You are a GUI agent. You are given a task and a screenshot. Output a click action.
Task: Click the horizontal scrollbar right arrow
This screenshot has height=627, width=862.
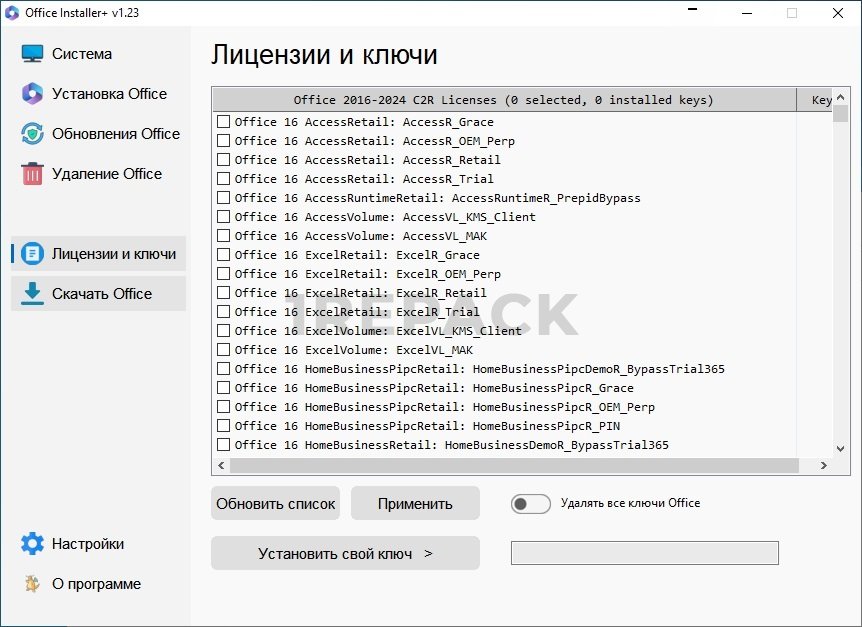click(823, 466)
